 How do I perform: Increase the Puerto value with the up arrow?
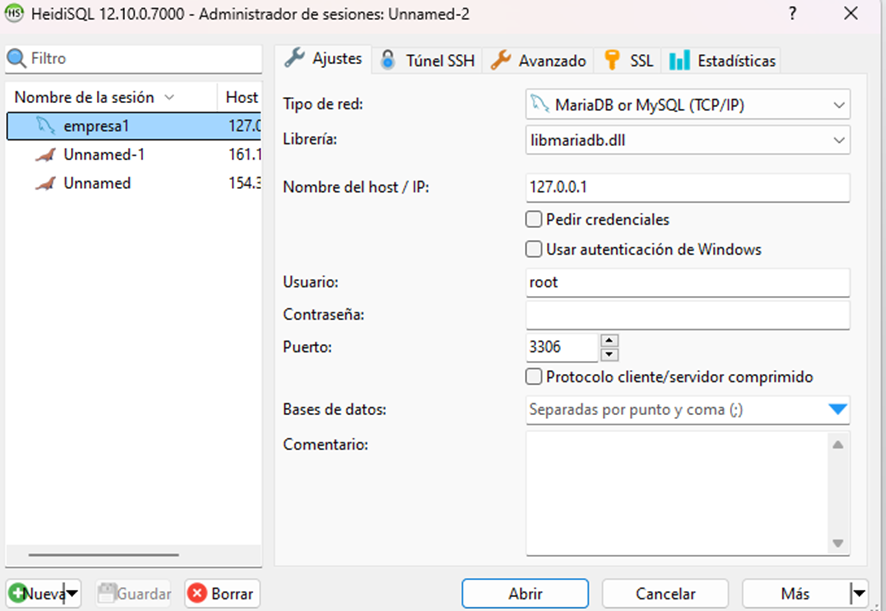(609, 342)
